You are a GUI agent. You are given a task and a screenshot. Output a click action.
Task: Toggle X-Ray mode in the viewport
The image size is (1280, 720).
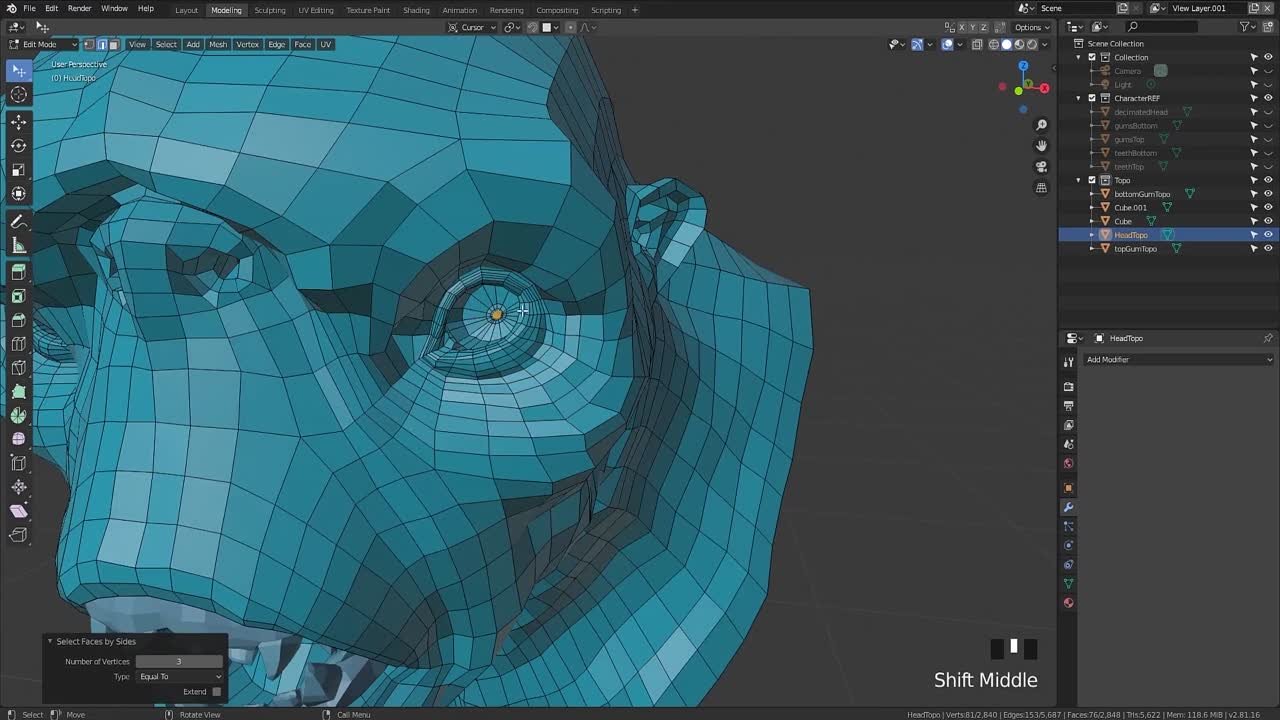[x=977, y=44]
